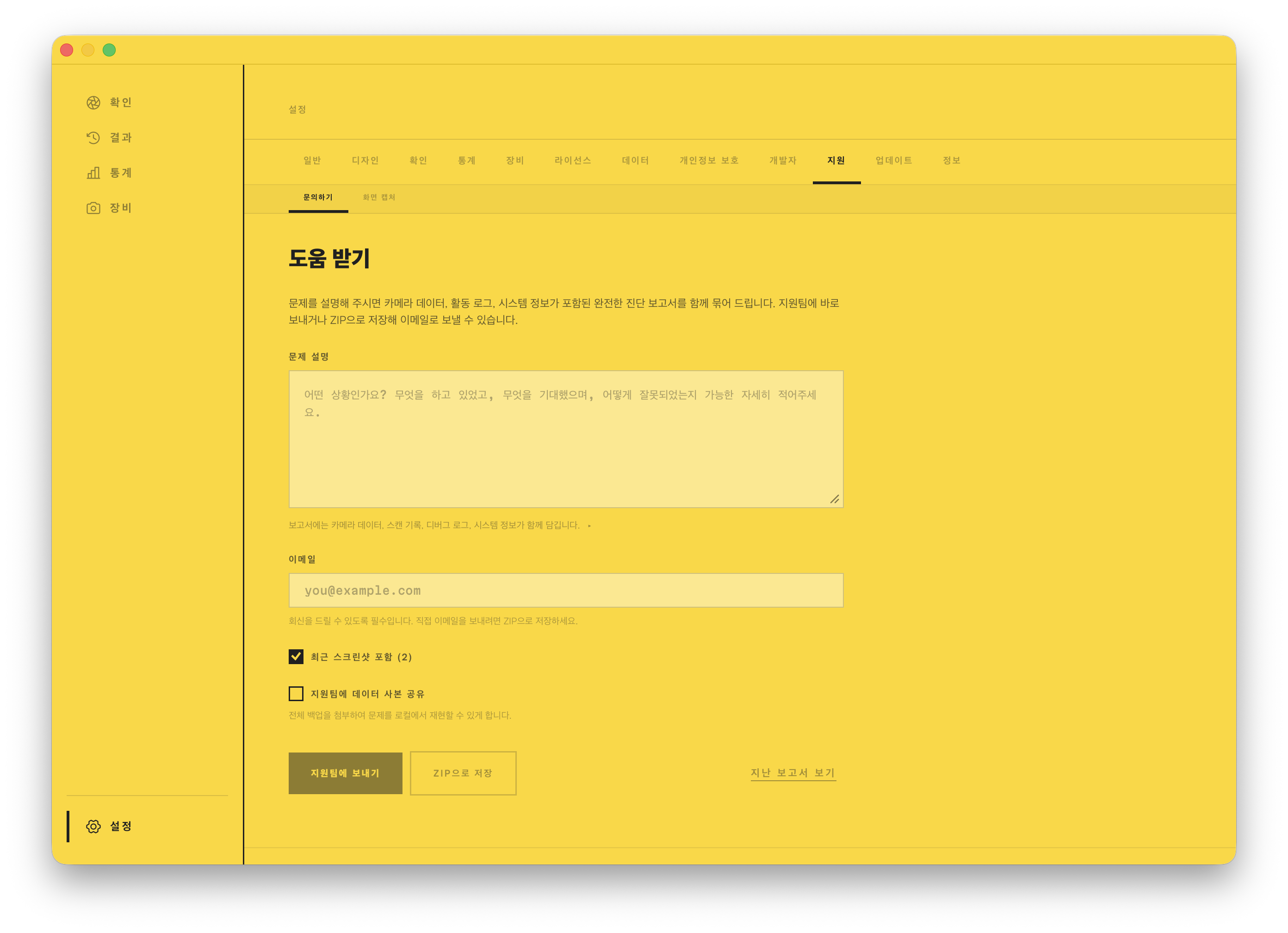Open the 통계 settings tab
The image size is (1288, 933).
tap(467, 161)
